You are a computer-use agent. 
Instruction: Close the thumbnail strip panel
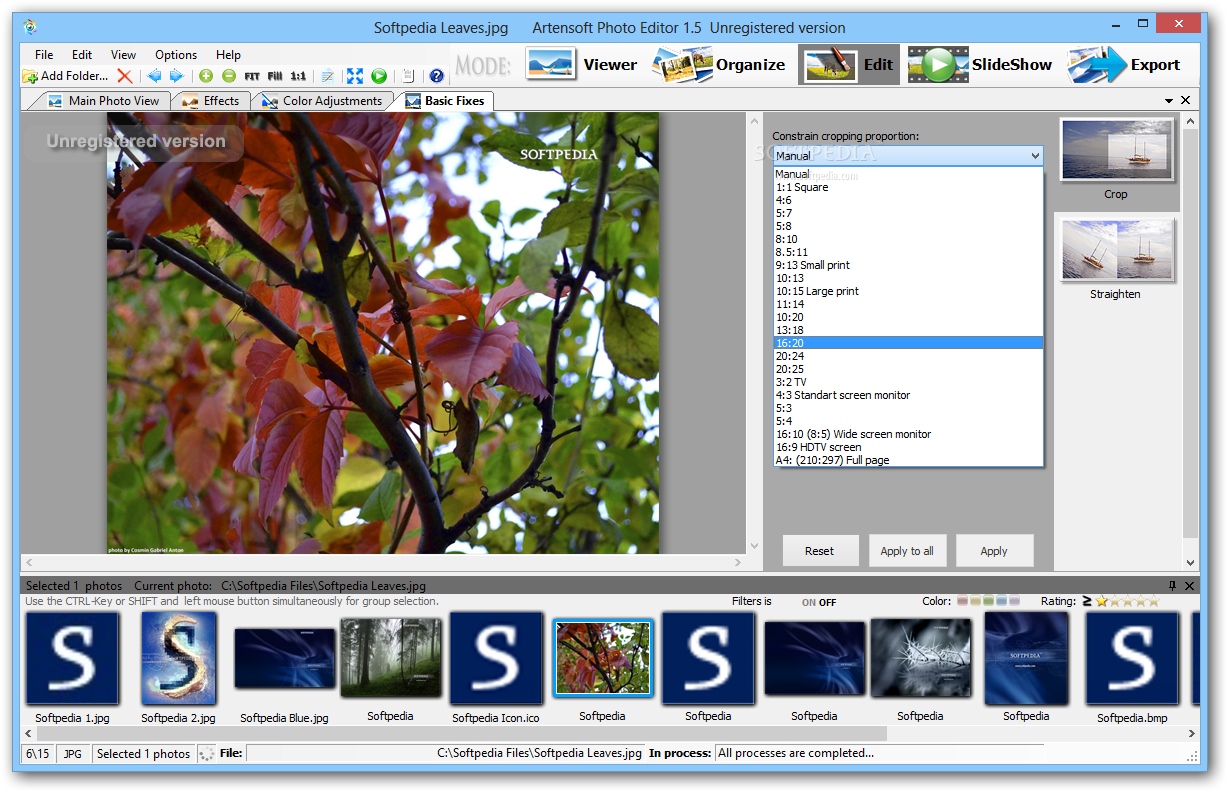click(x=1189, y=586)
